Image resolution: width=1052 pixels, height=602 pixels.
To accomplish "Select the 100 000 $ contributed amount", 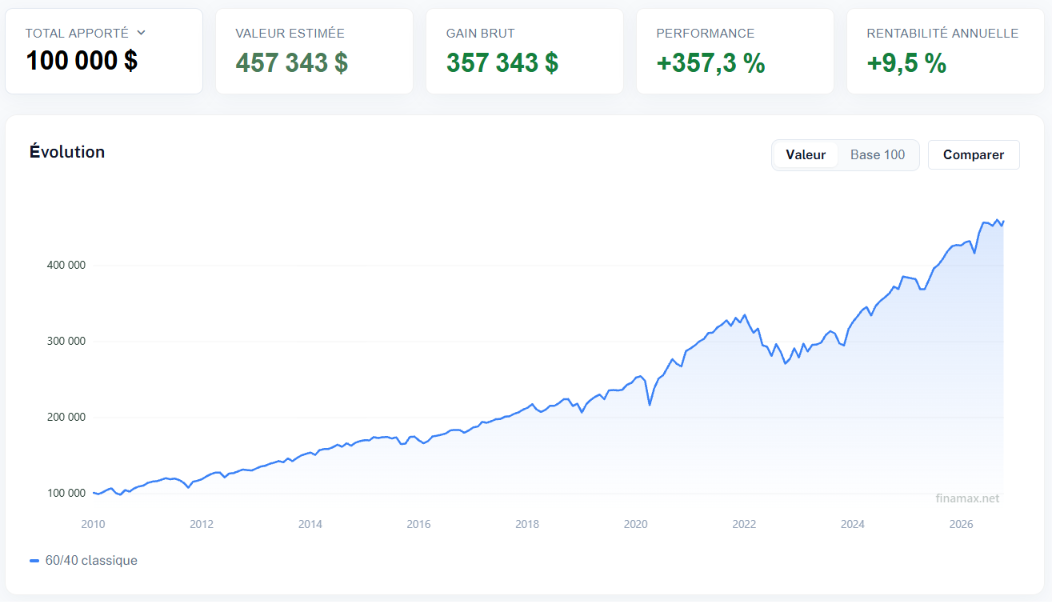I will click(x=81, y=61).
